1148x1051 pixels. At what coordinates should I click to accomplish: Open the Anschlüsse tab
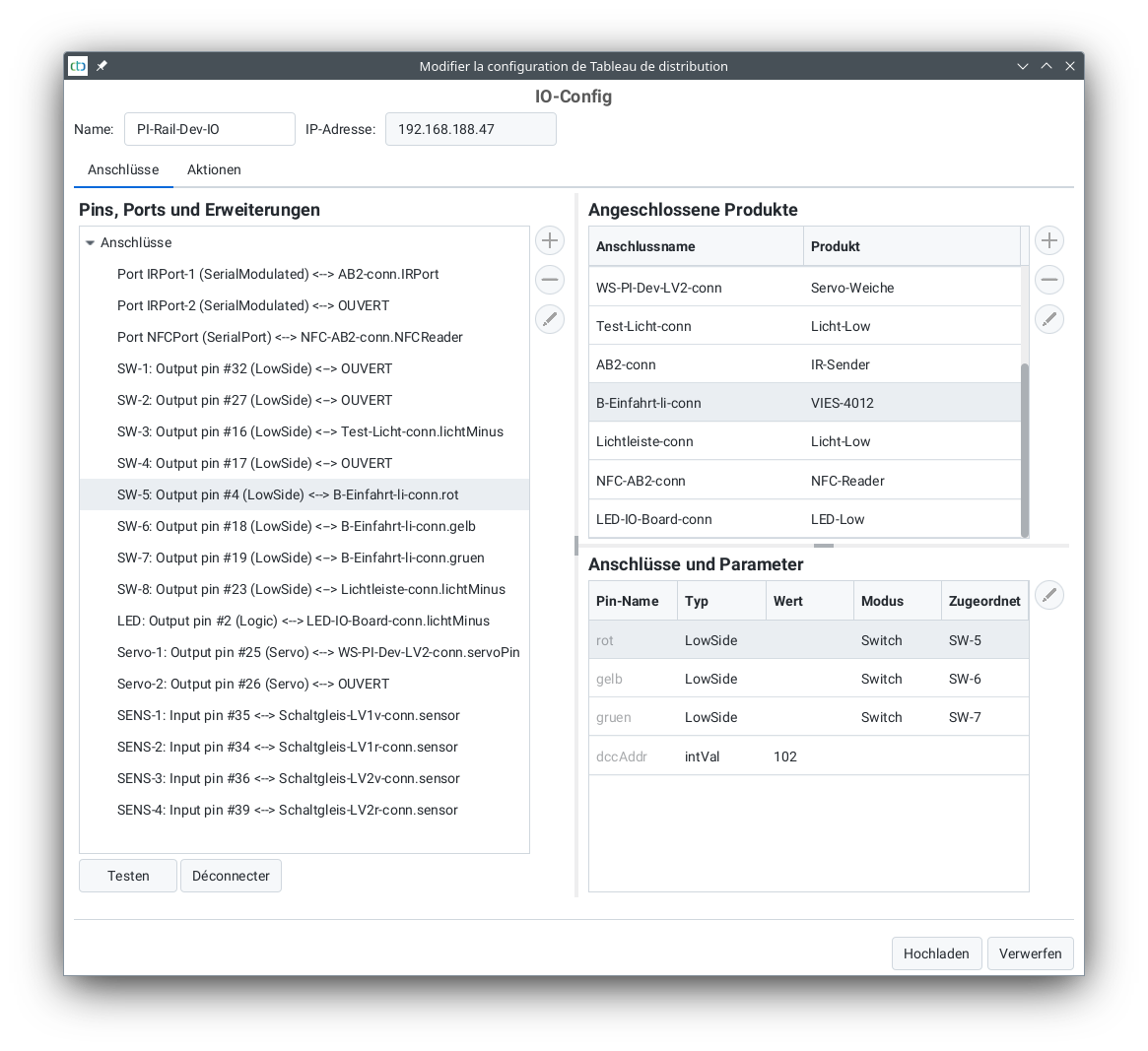[123, 169]
